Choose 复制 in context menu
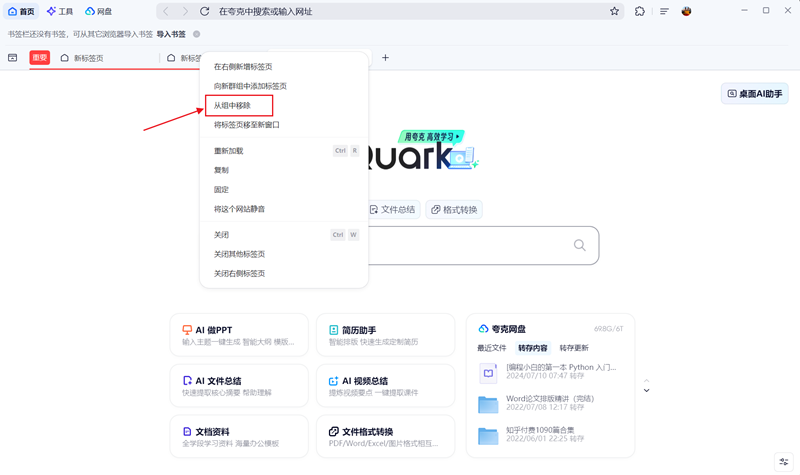 [x=284, y=170]
